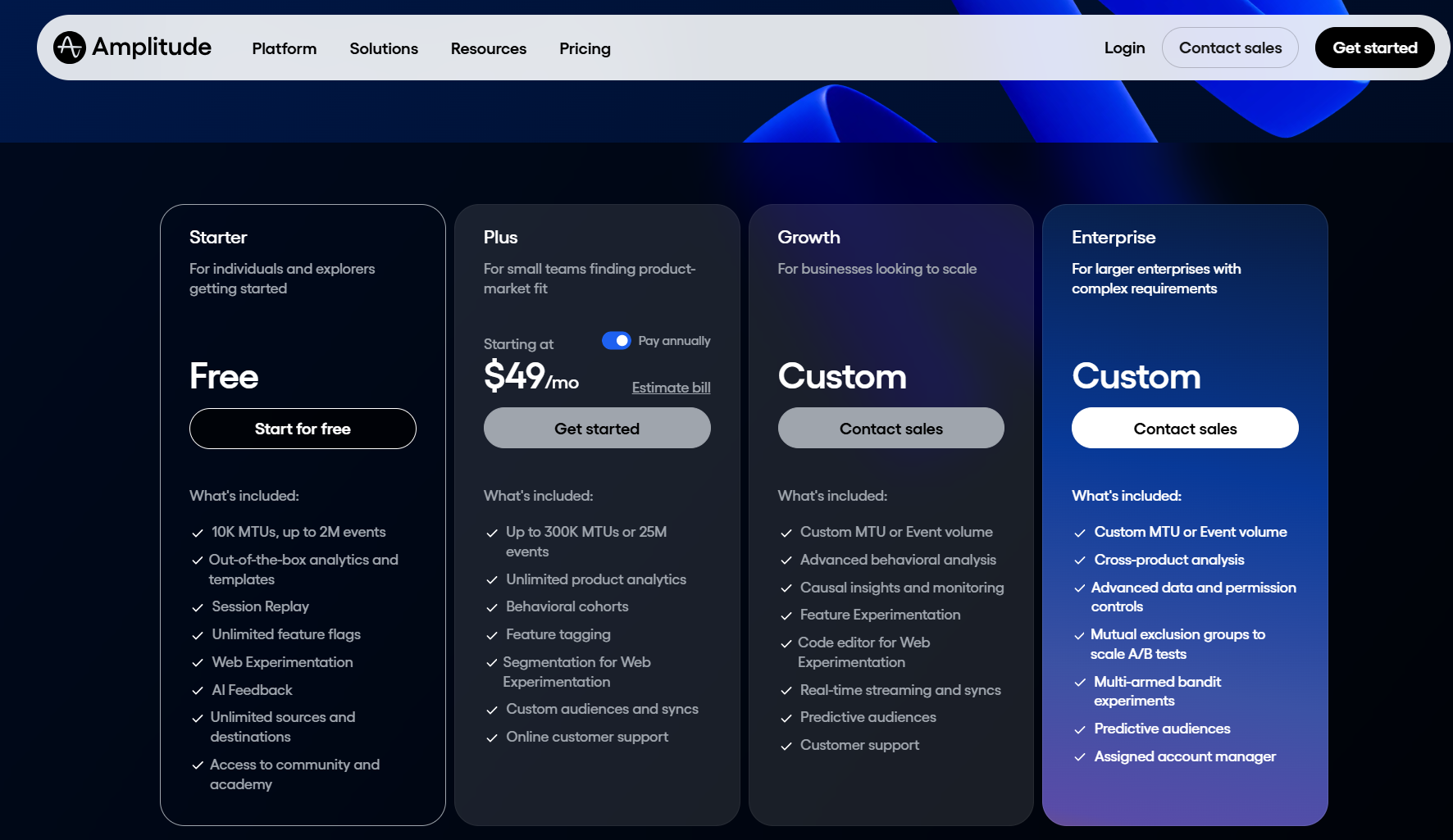The image size is (1453, 840).
Task: Click "Multi-armed bandit experiments"
Action: (x=1157, y=691)
